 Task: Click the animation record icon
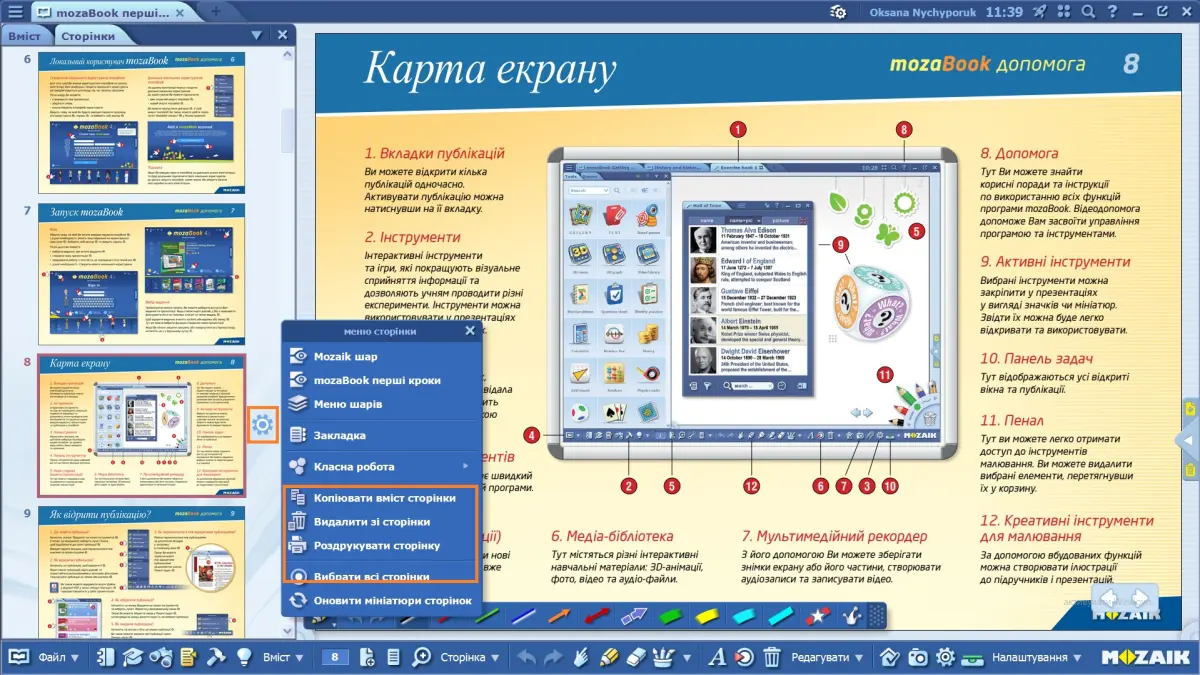pyautogui.click(x=744, y=657)
